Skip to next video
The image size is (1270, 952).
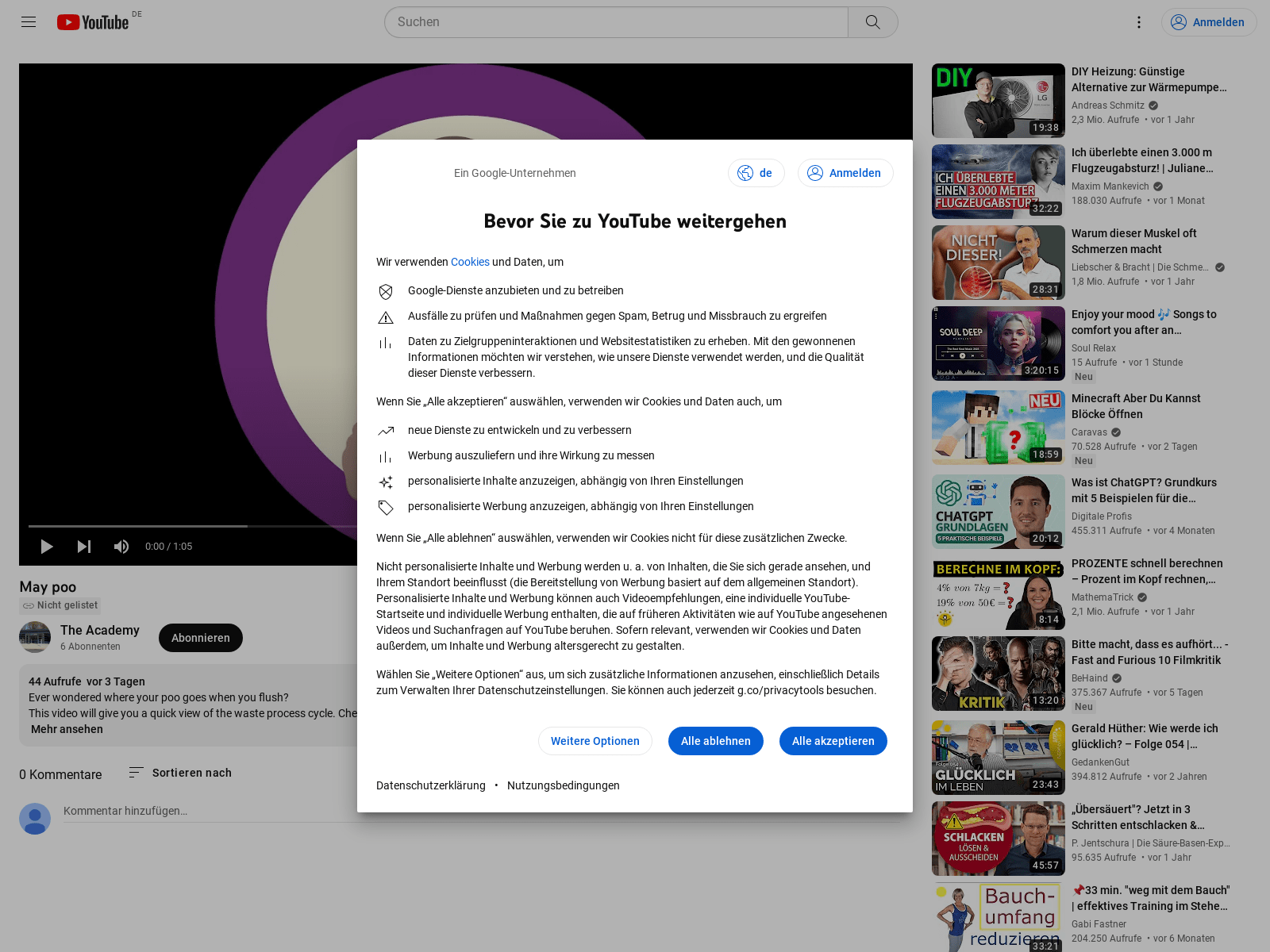[x=84, y=546]
